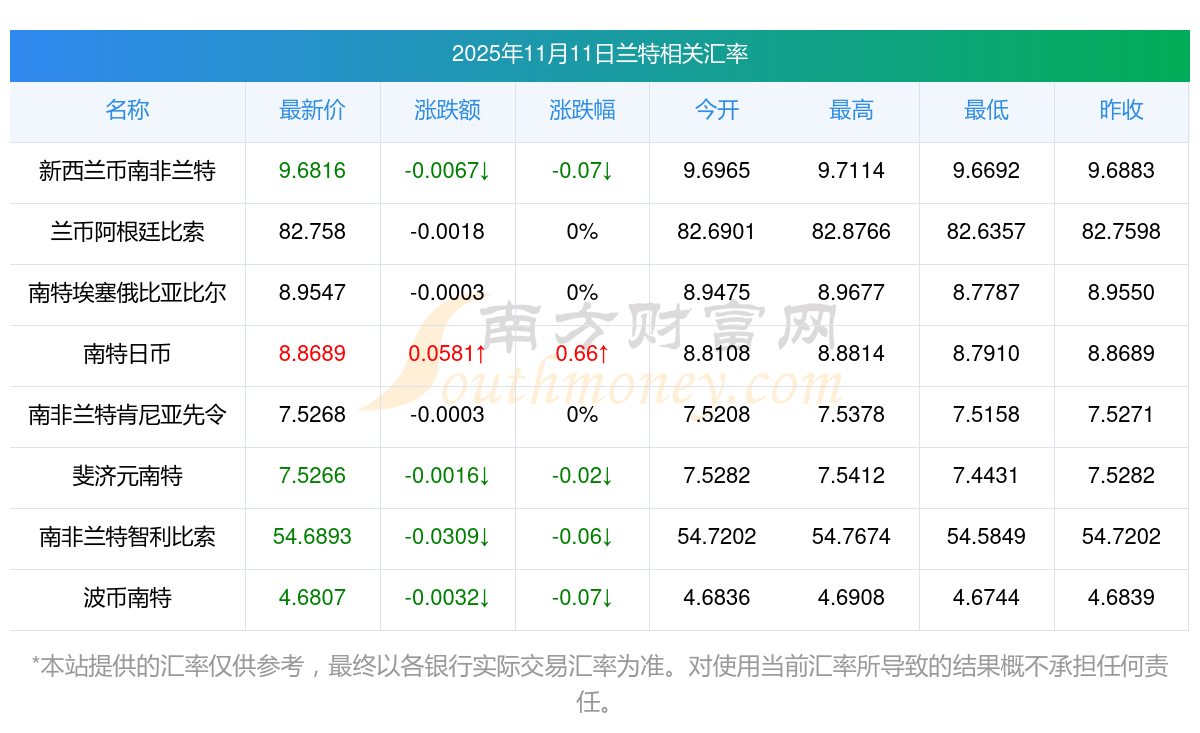The width and height of the screenshot is (1200, 733).
Task: Click the red up-arrow value 0.0581↑
Action: (x=447, y=354)
